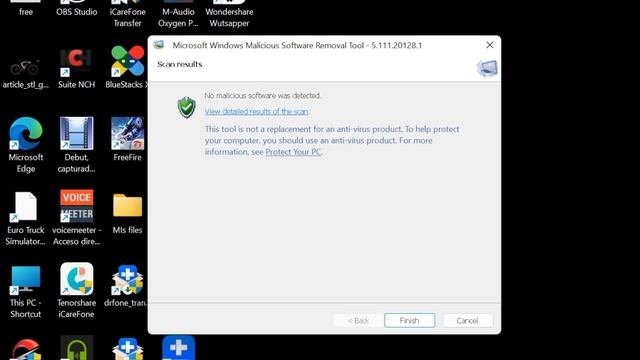Select the article_stl_g... bicycle icon

pos(25,68)
